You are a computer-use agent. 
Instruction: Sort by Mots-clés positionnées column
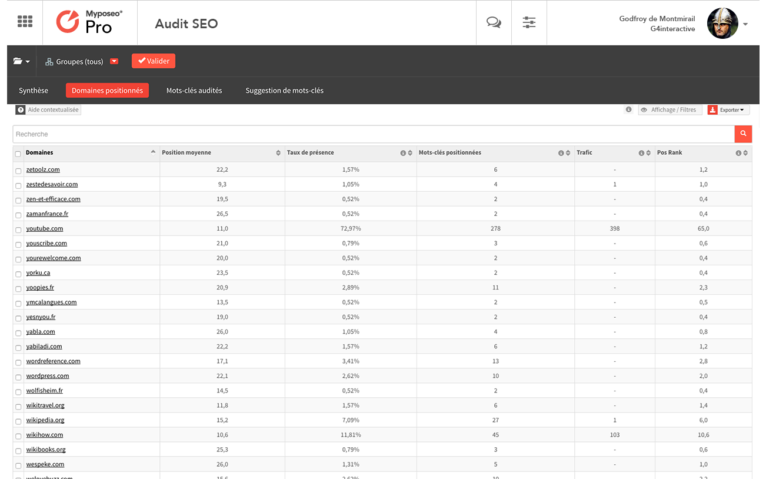(568, 153)
